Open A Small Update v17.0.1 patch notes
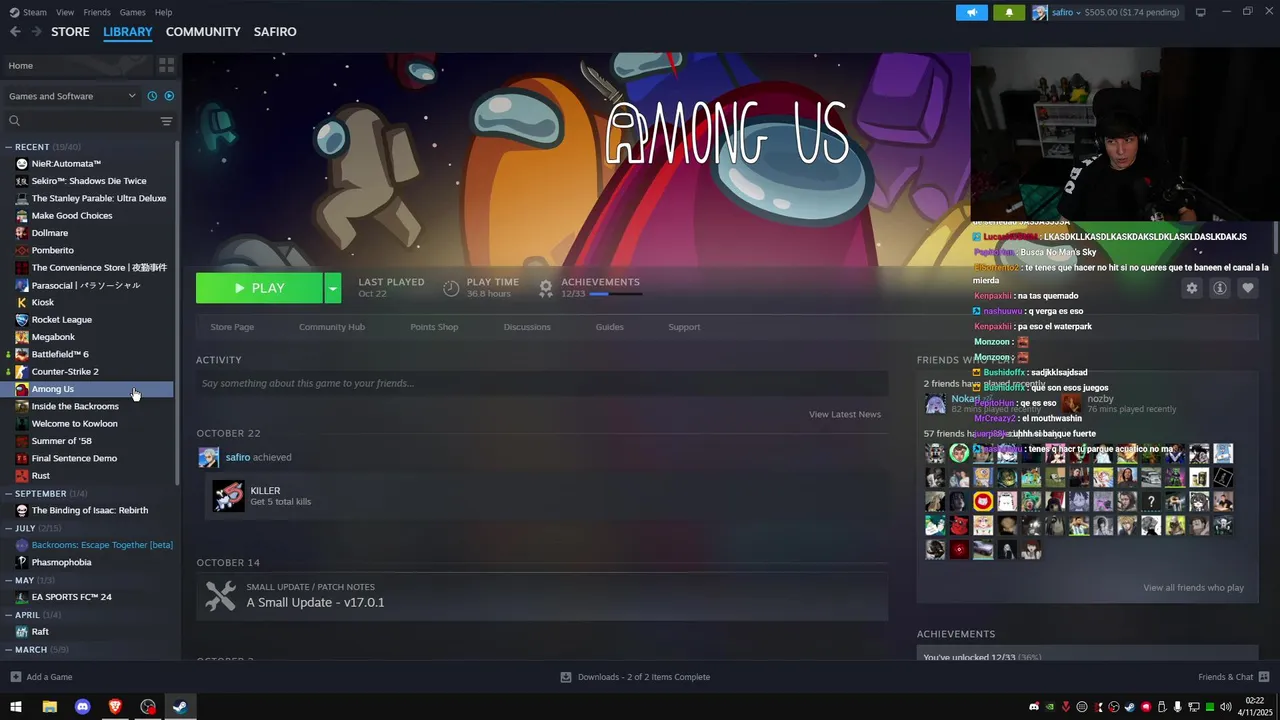The width and height of the screenshot is (1280, 720). [542, 596]
